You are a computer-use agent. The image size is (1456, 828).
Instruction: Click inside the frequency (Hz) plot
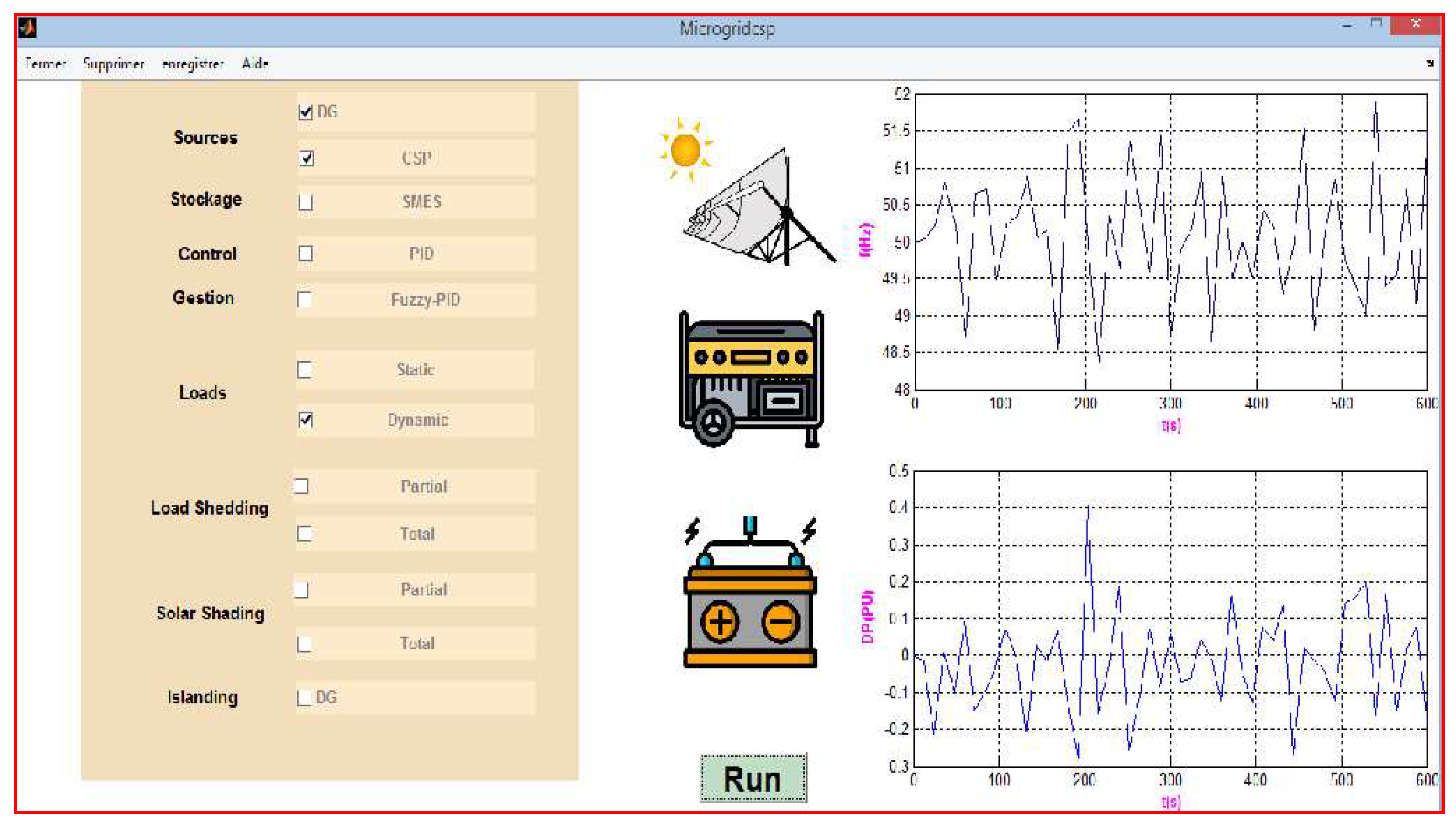(1170, 242)
